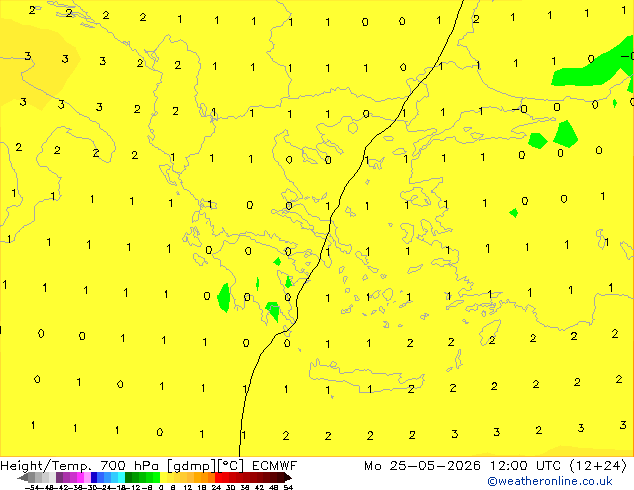Select the bright yellow legend swatch at 0

click(x=163, y=477)
